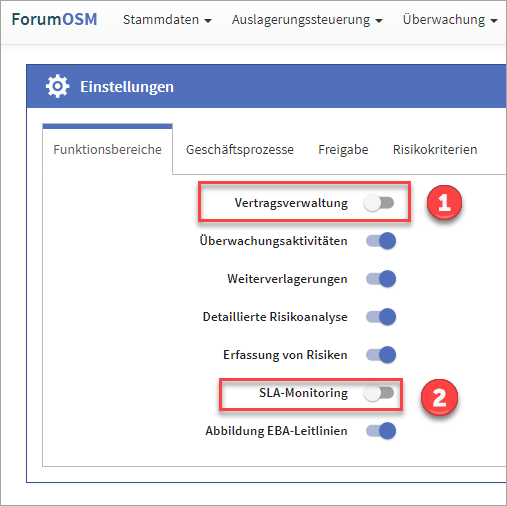
Task: Enable the Vertragsverwaltung toggle
Action: point(379,203)
